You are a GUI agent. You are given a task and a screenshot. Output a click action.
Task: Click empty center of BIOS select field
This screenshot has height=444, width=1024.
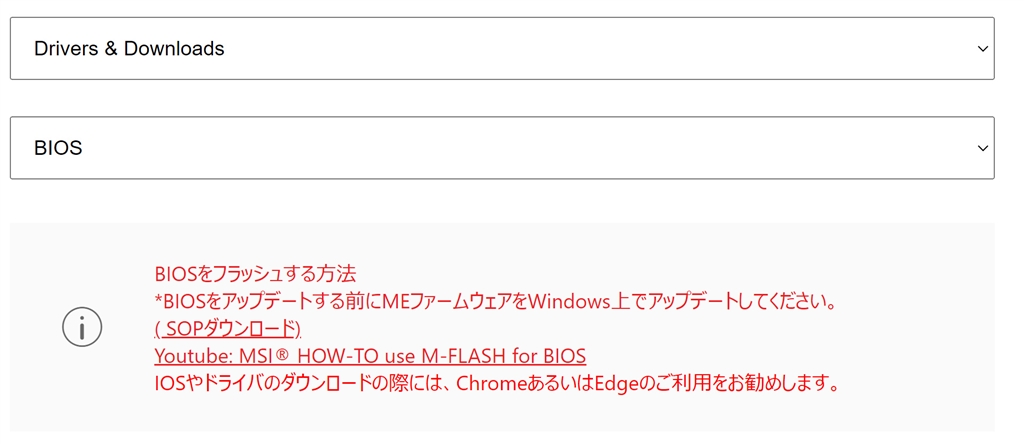coord(500,148)
